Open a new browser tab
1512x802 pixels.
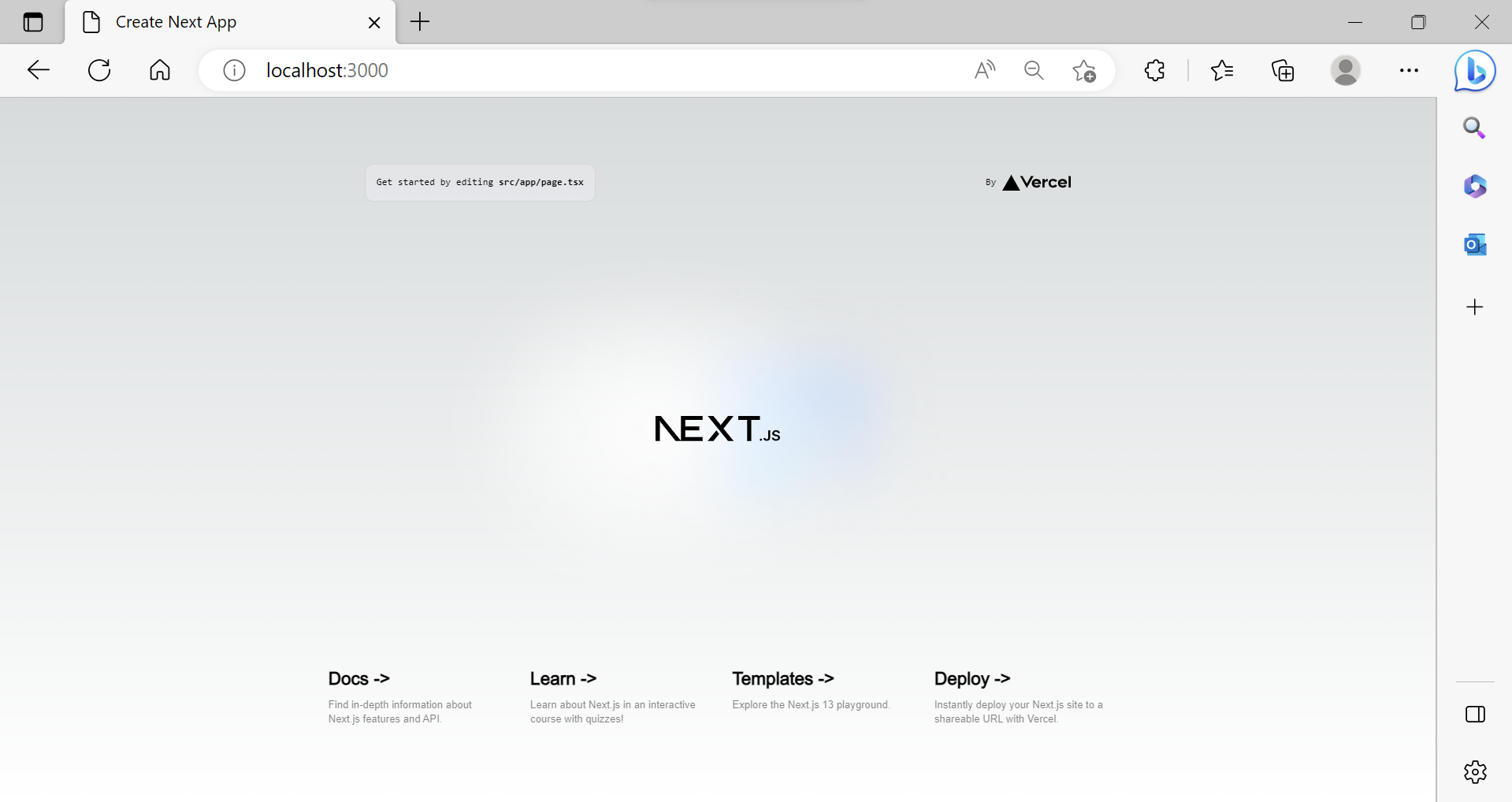(x=420, y=22)
